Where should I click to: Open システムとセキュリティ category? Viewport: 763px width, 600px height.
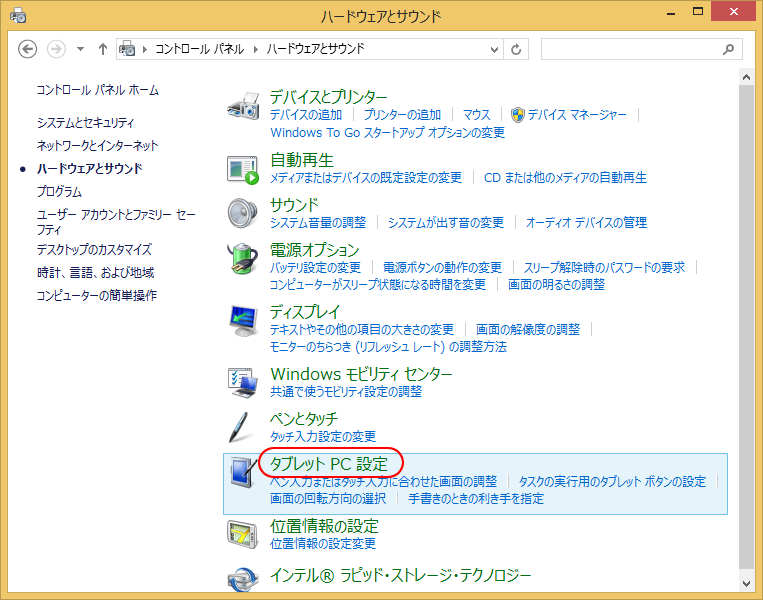pos(85,123)
